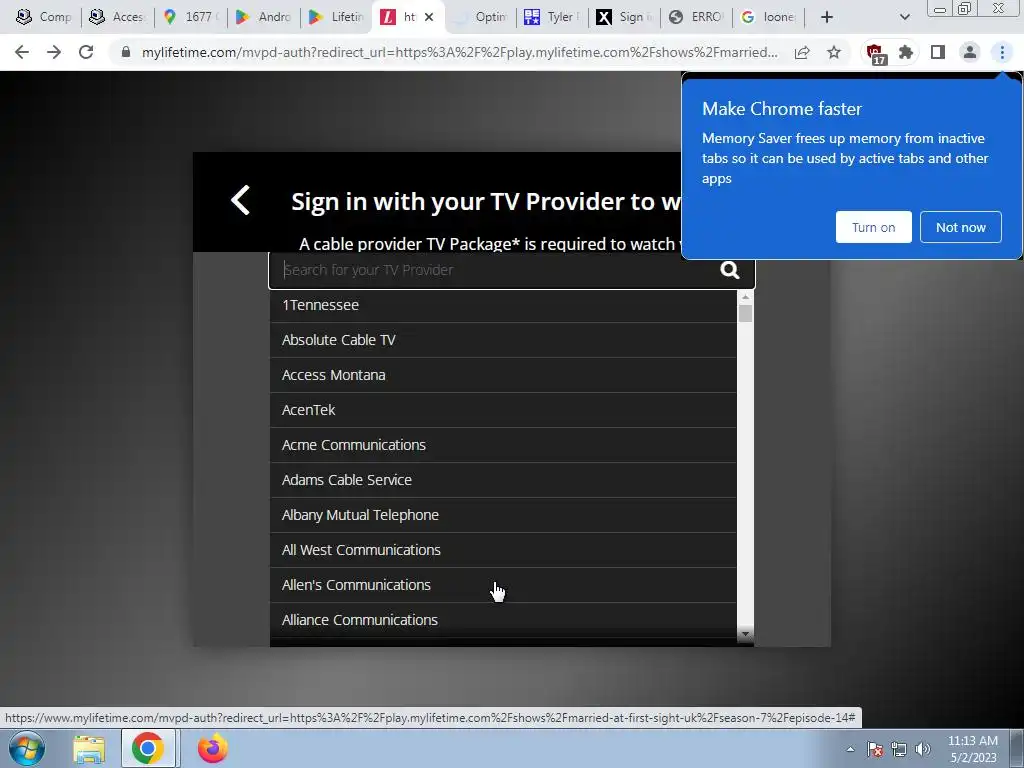Click the lock icon in address bar
Screen dimensions: 1024x768
click(x=126, y=52)
